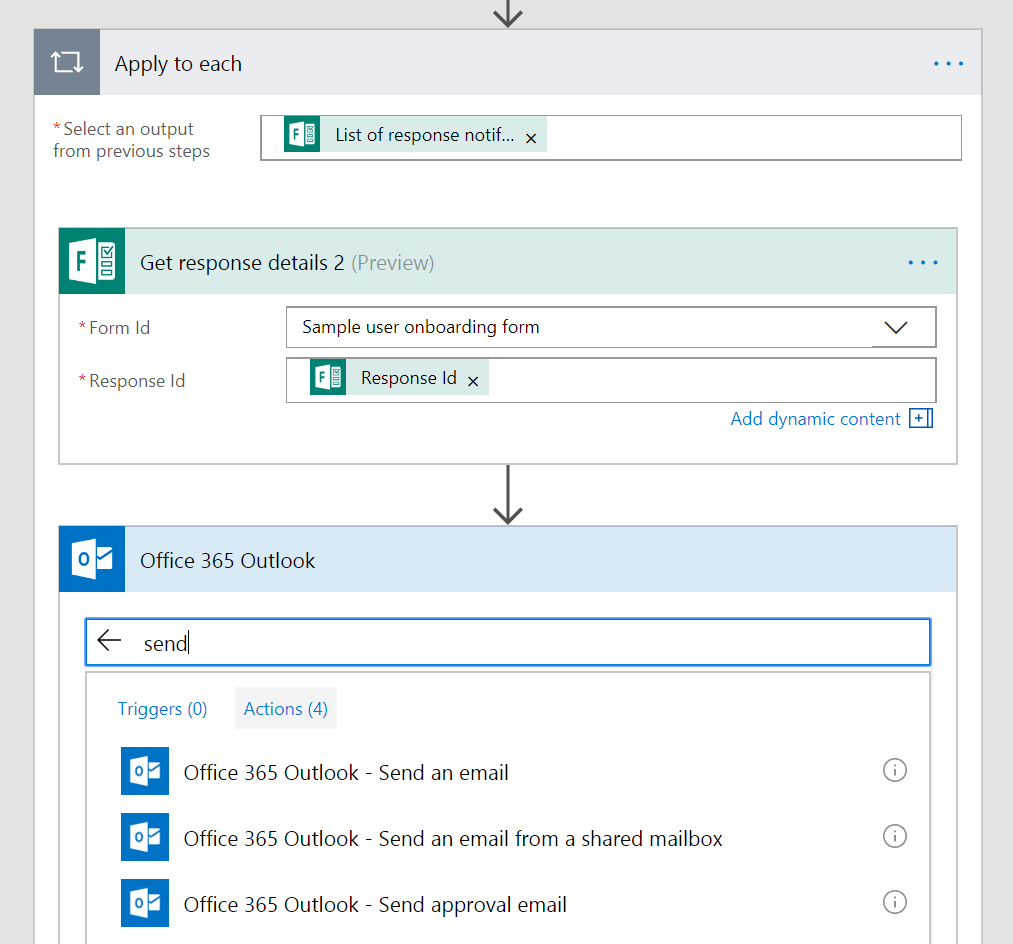This screenshot has height=944, width=1013.
Task: Click the back arrow in the search box
Action: pos(109,641)
